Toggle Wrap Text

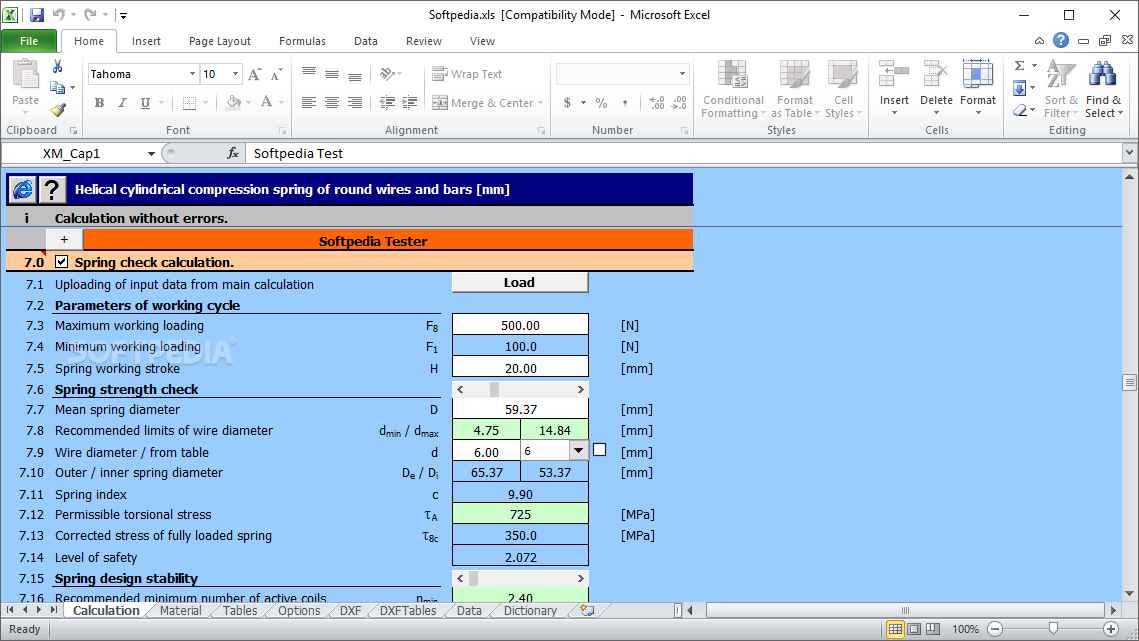(x=467, y=74)
